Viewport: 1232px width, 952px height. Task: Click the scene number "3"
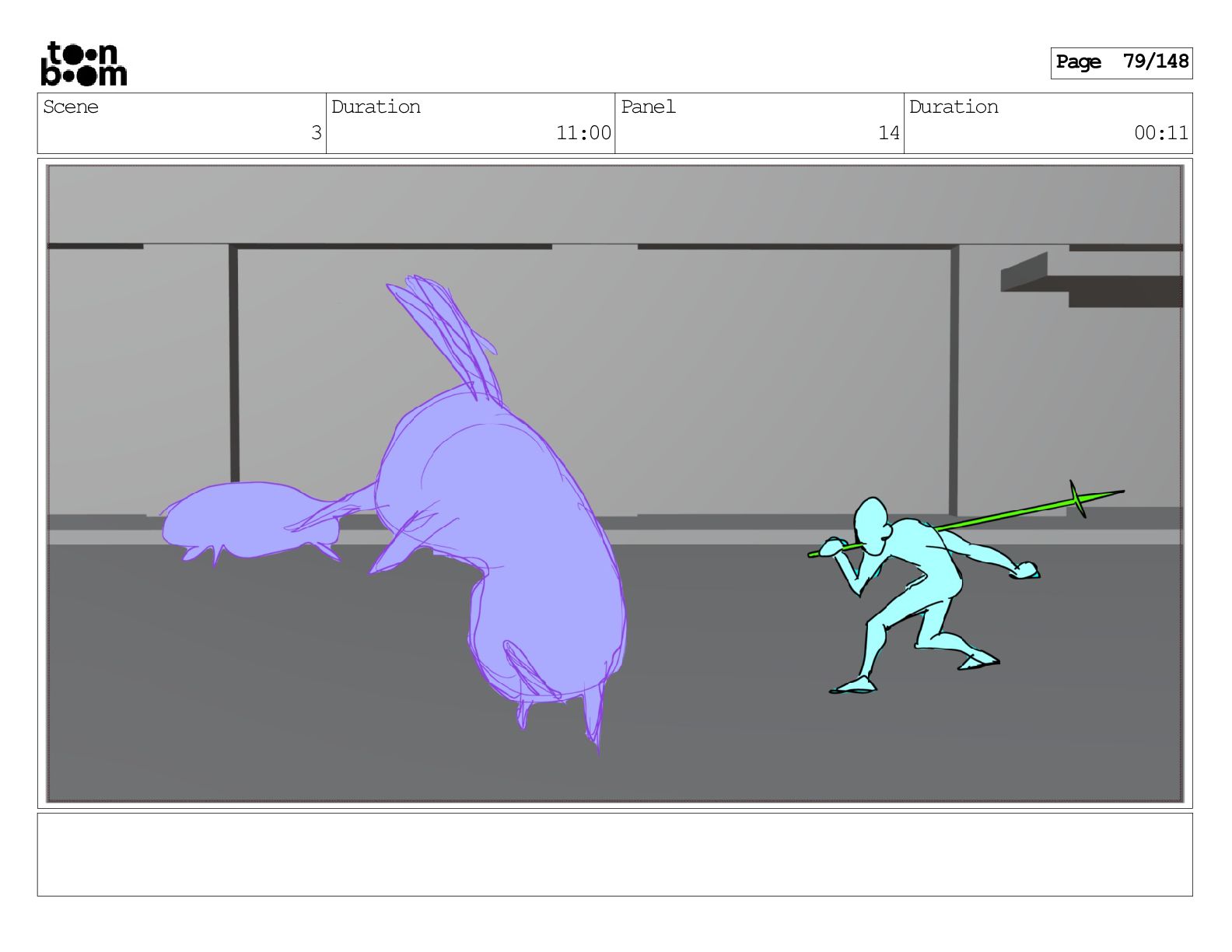pyautogui.click(x=316, y=133)
